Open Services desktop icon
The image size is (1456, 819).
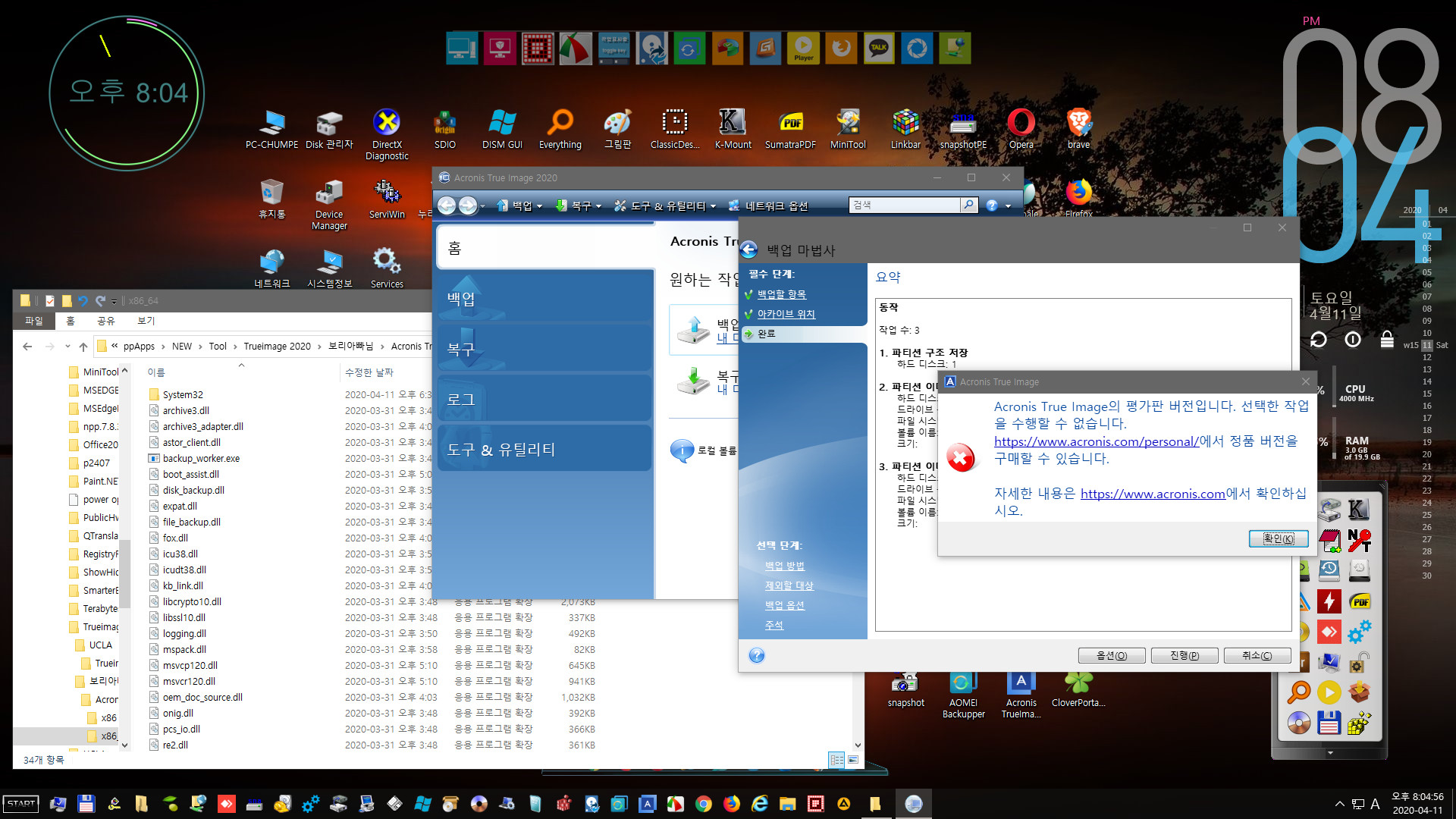(x=387, y=268)
